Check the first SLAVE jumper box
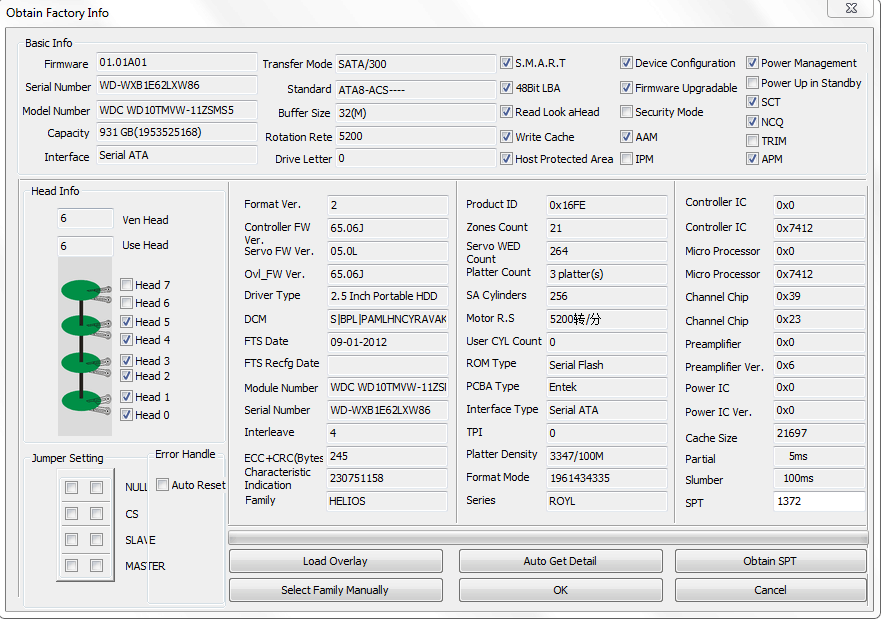Viewport: 882px width, 620px height. pyautogui.click(x=71, y=540)
